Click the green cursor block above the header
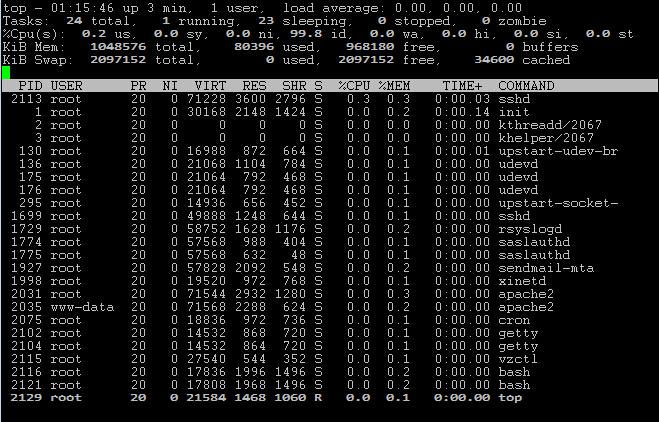This screenshot has width=659, height=422. 6,72
